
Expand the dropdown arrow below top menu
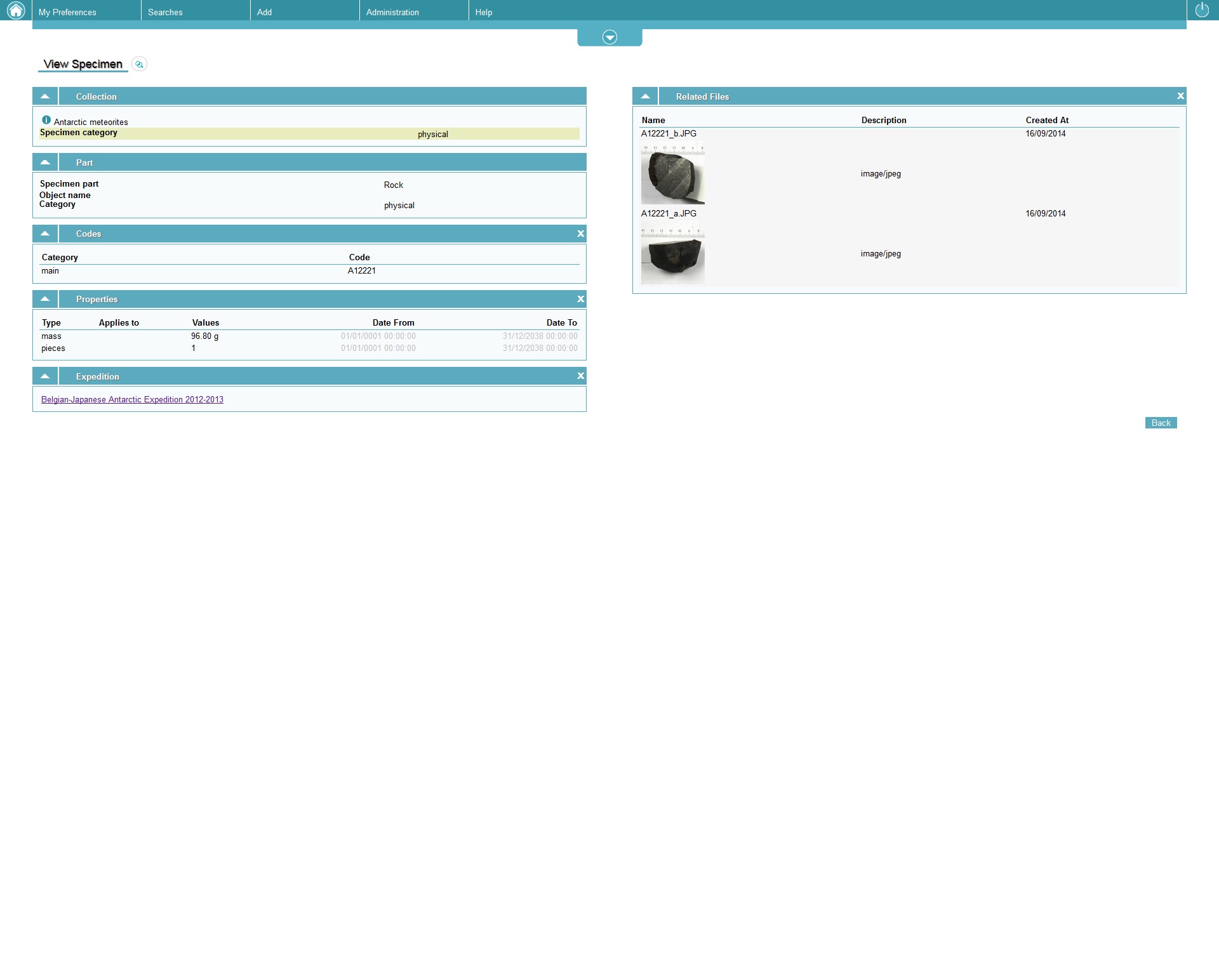tap(609, 37)
